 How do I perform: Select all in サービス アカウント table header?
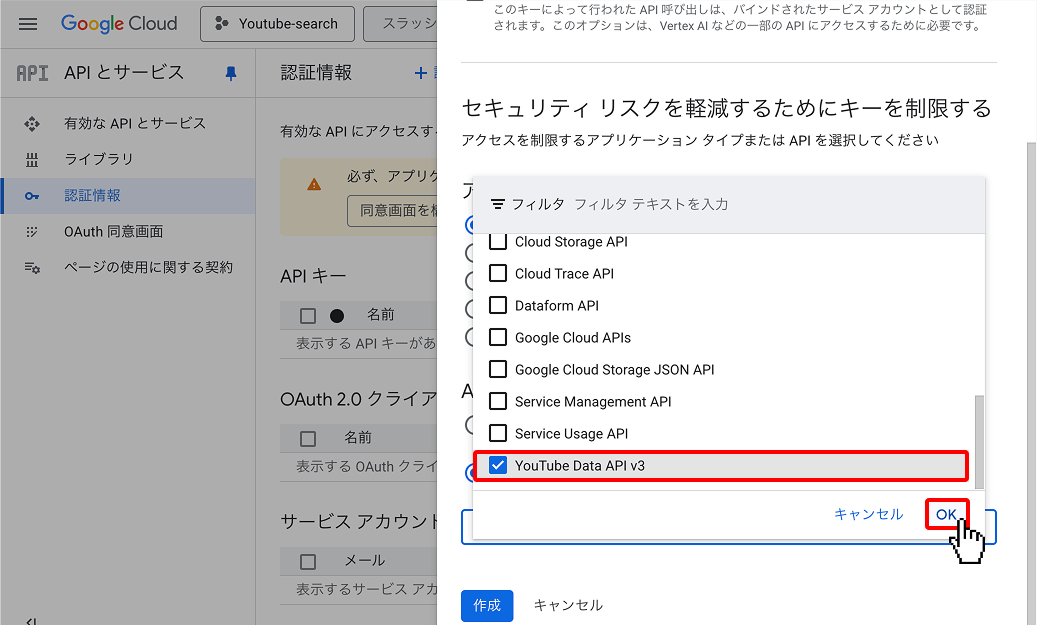tap(308, 562)
